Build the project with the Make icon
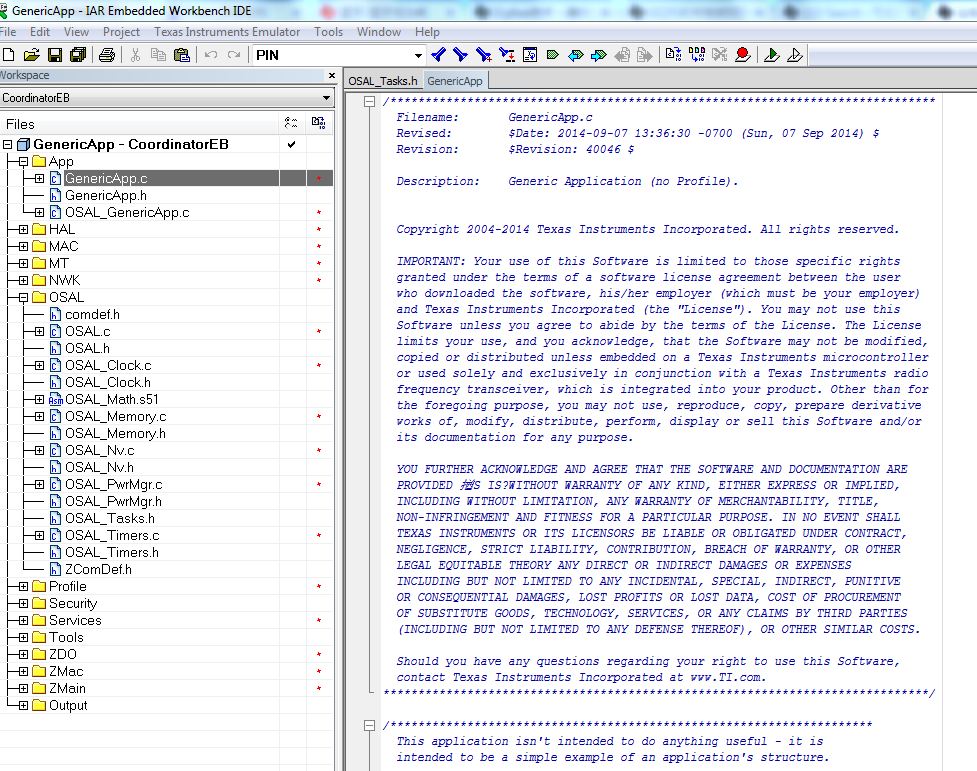 coord(697,55)
